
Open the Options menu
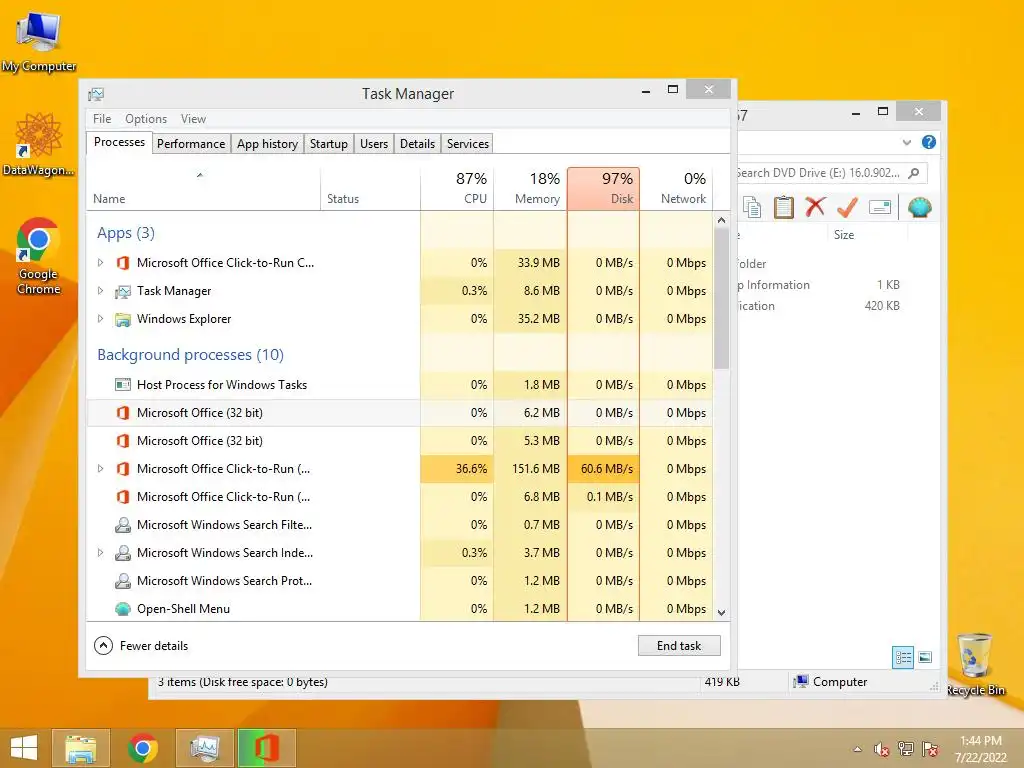point(146,119)
